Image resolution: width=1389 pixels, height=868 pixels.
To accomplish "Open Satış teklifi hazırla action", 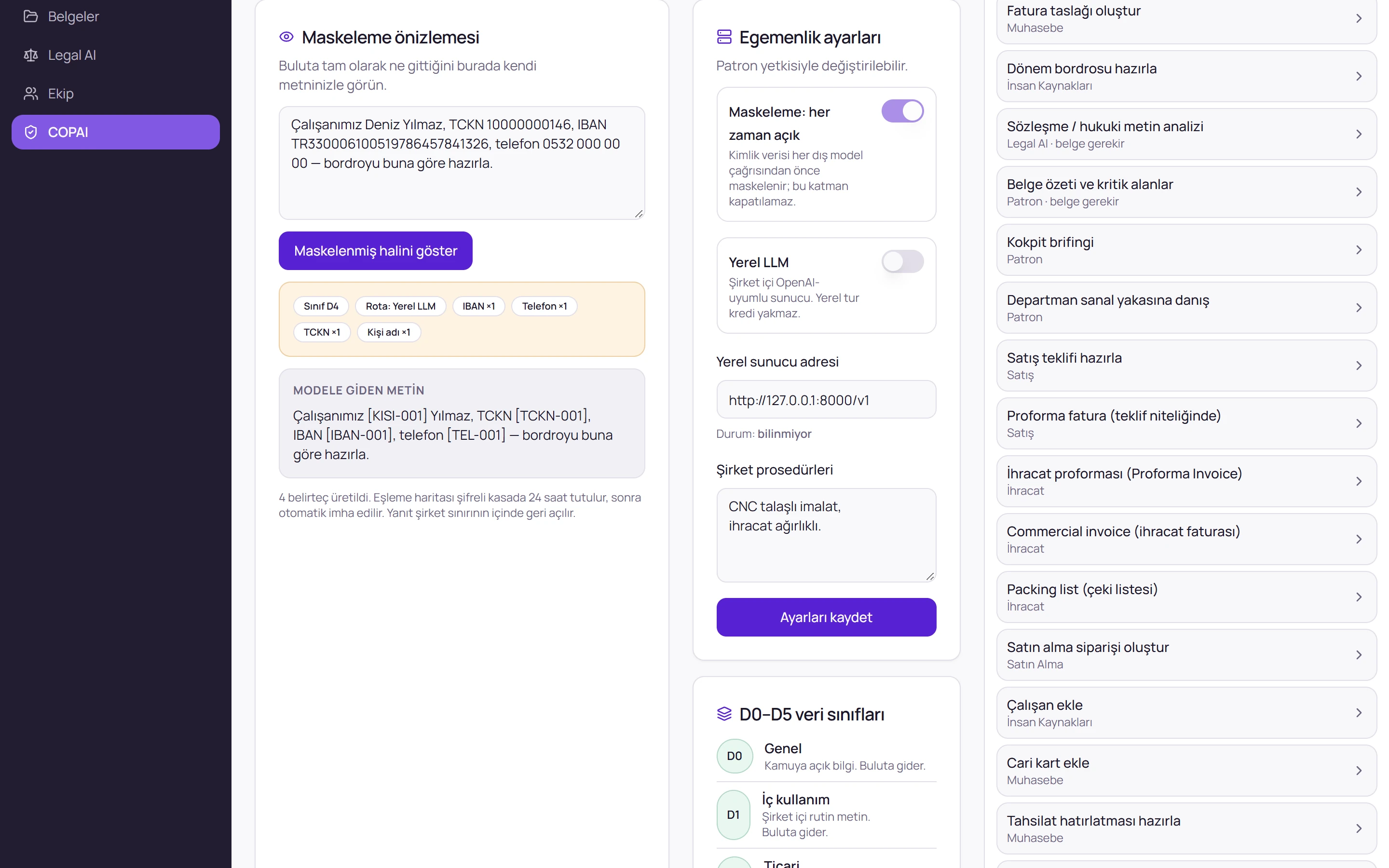I will [x=1186, y=366].
